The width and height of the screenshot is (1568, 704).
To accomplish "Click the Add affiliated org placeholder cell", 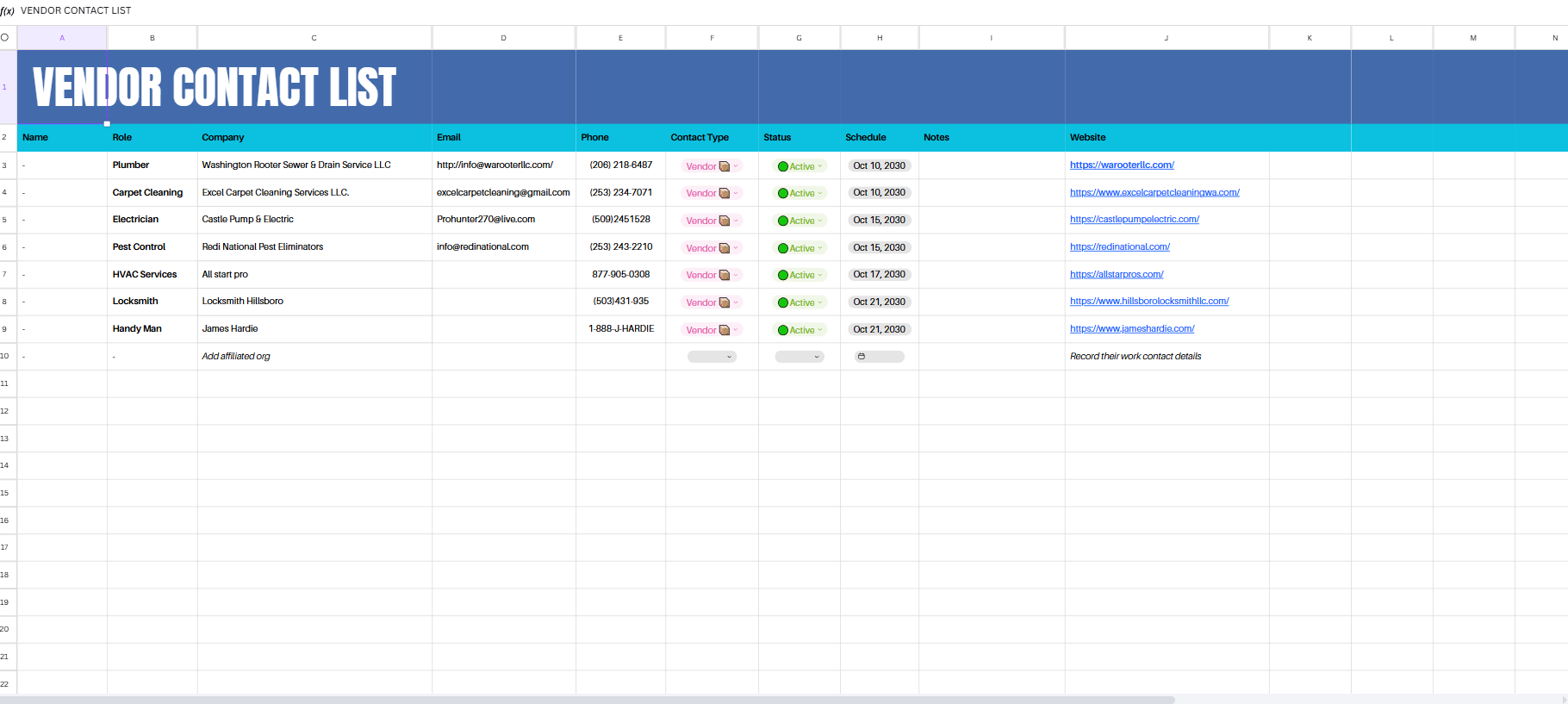I will tap(314, 357).
